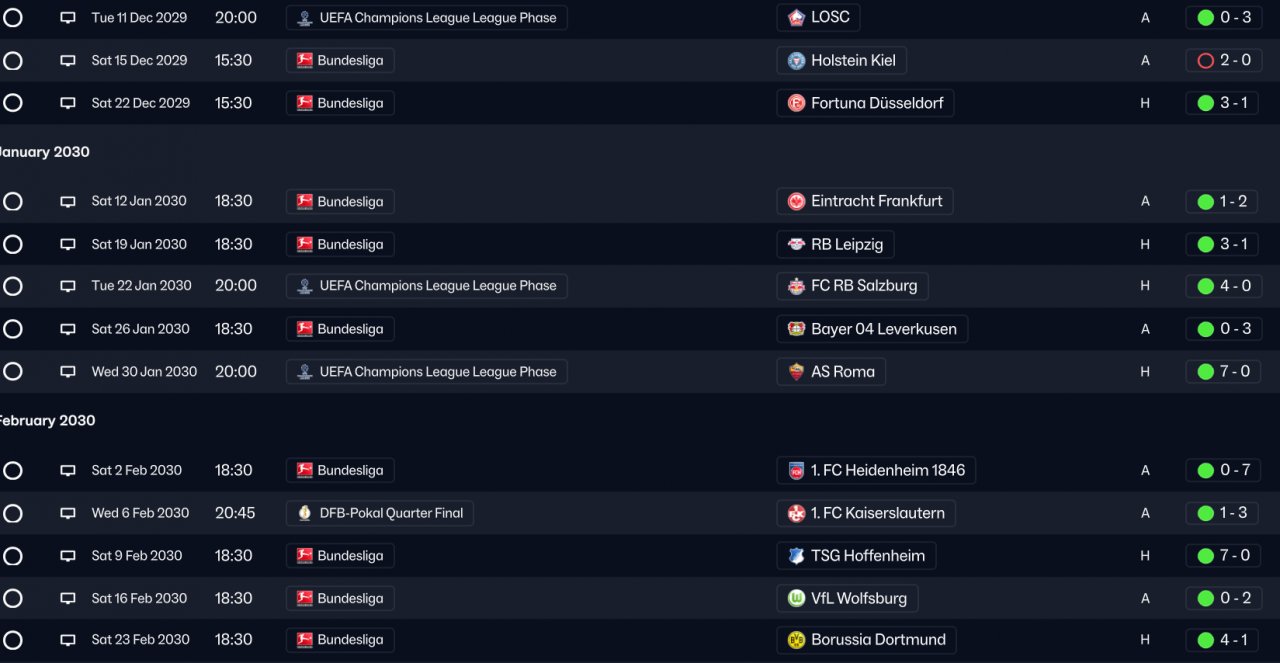Image resolution: width=1280 pixels, height=663 pixels.
Task: Click the AS Roma club crest
Action: (796, 372)
